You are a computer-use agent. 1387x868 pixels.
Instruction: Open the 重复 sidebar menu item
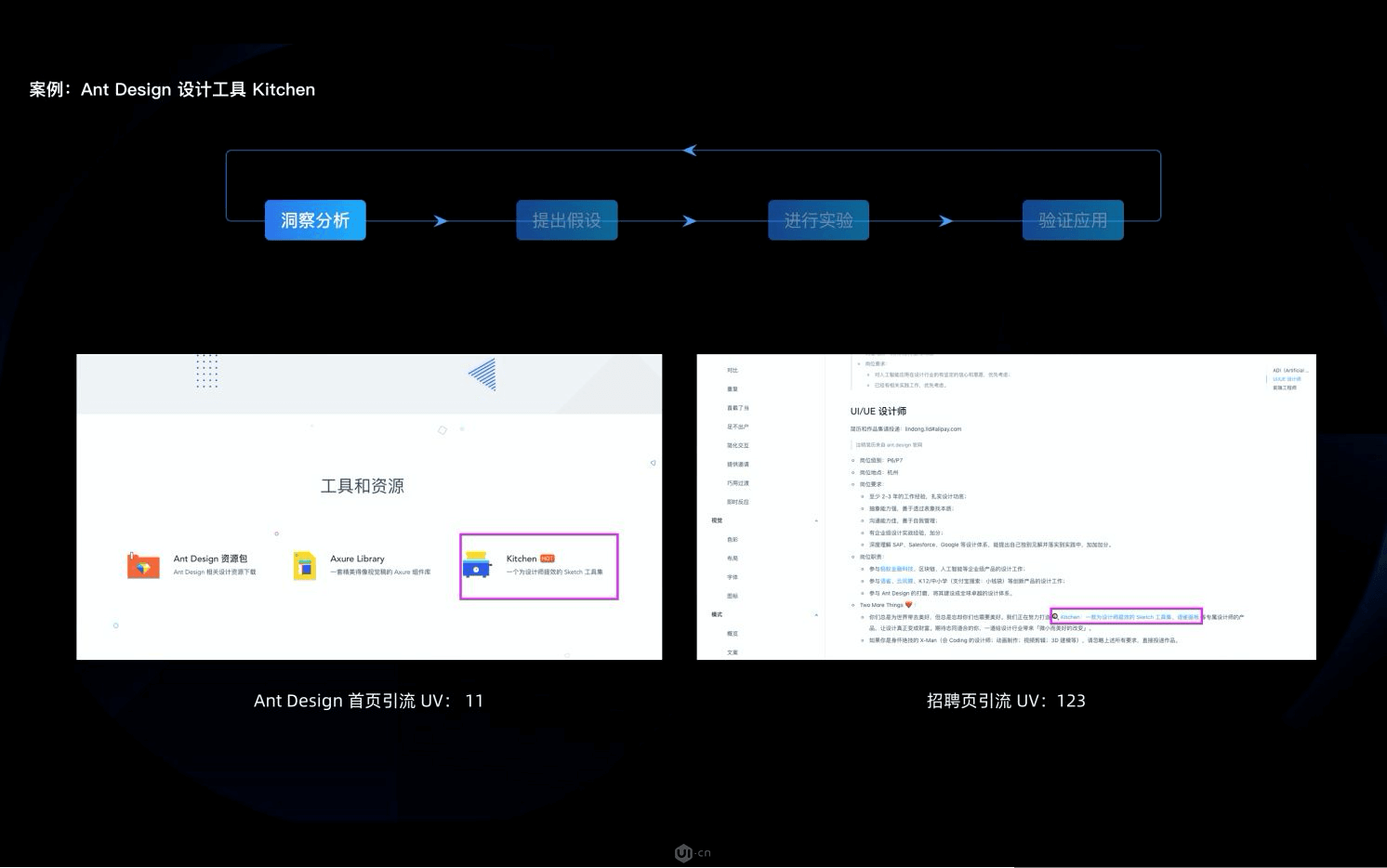pyautogui.click(x=733, y=388)
